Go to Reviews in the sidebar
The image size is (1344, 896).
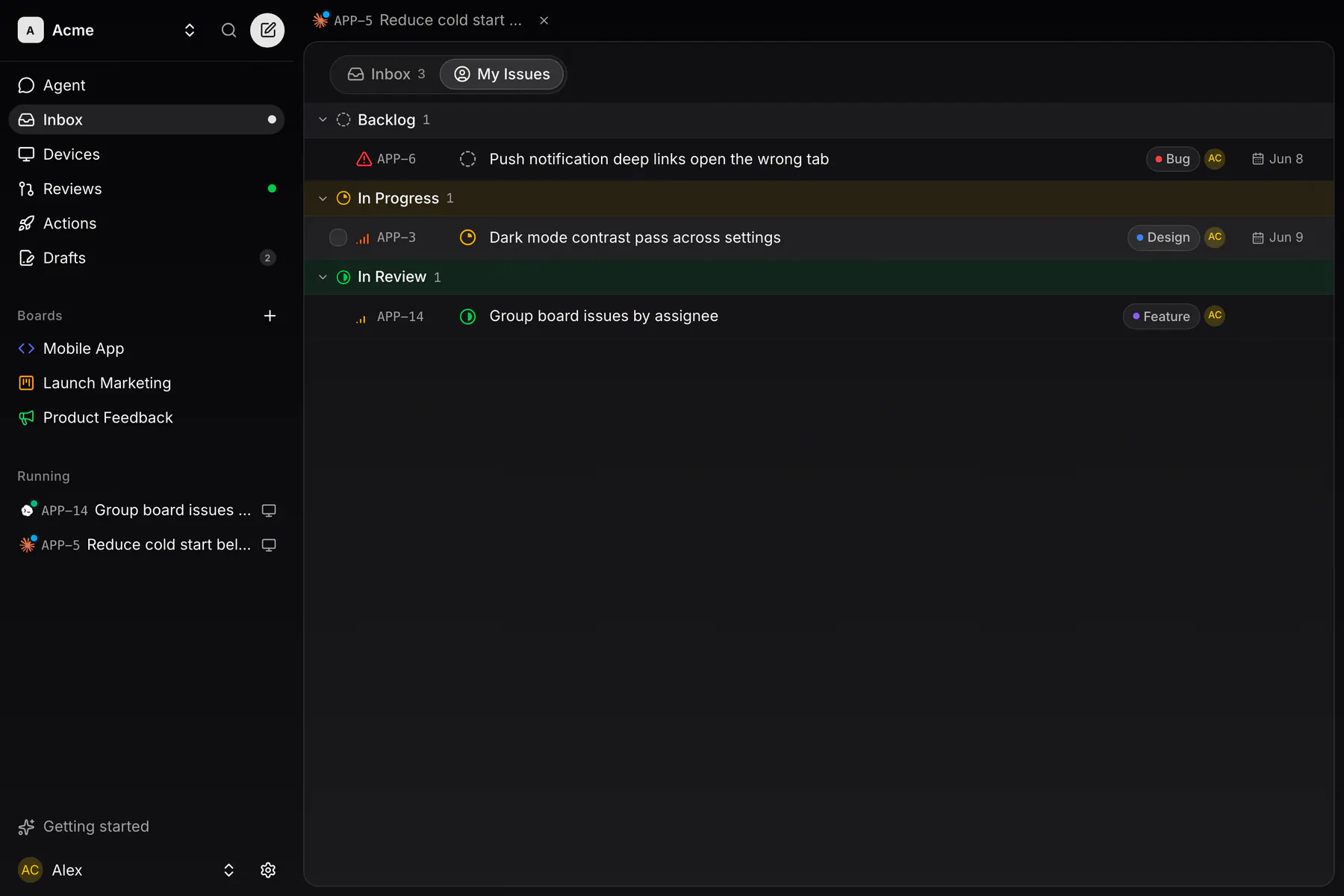[146, 189]
